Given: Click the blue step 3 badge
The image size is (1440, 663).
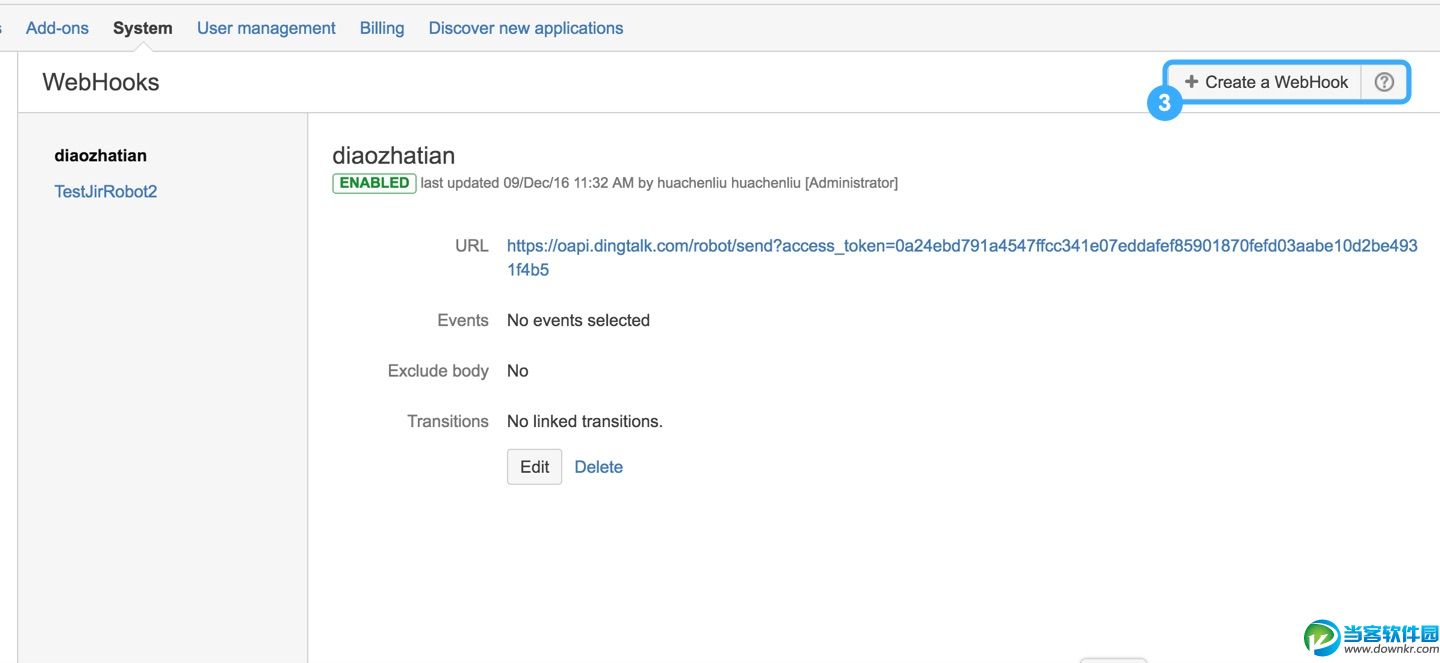Looking at the screenshot, I should [x=1164, y=103].
